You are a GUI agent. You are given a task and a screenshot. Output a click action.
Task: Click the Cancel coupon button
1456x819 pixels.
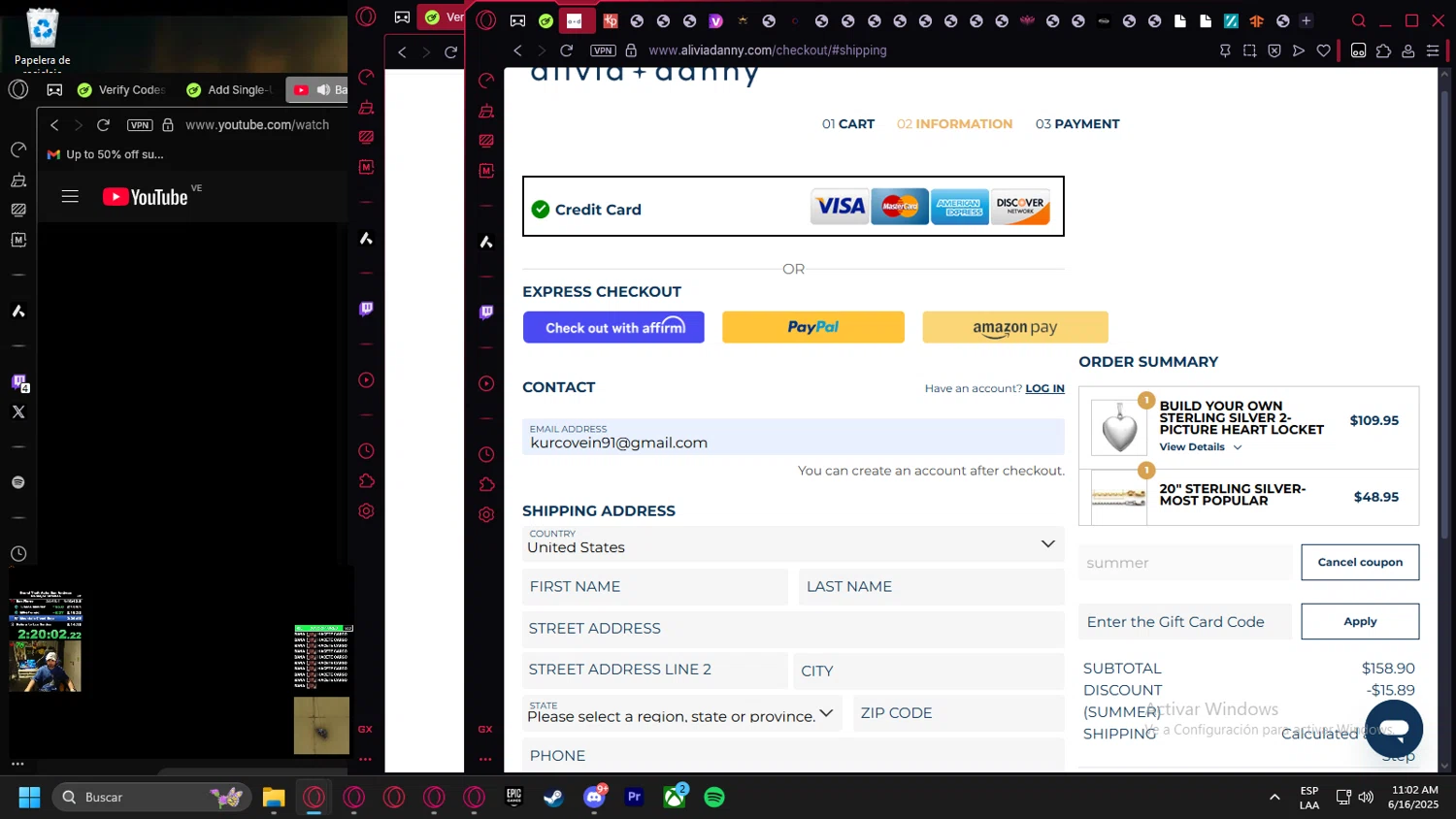click(1360, 562)
